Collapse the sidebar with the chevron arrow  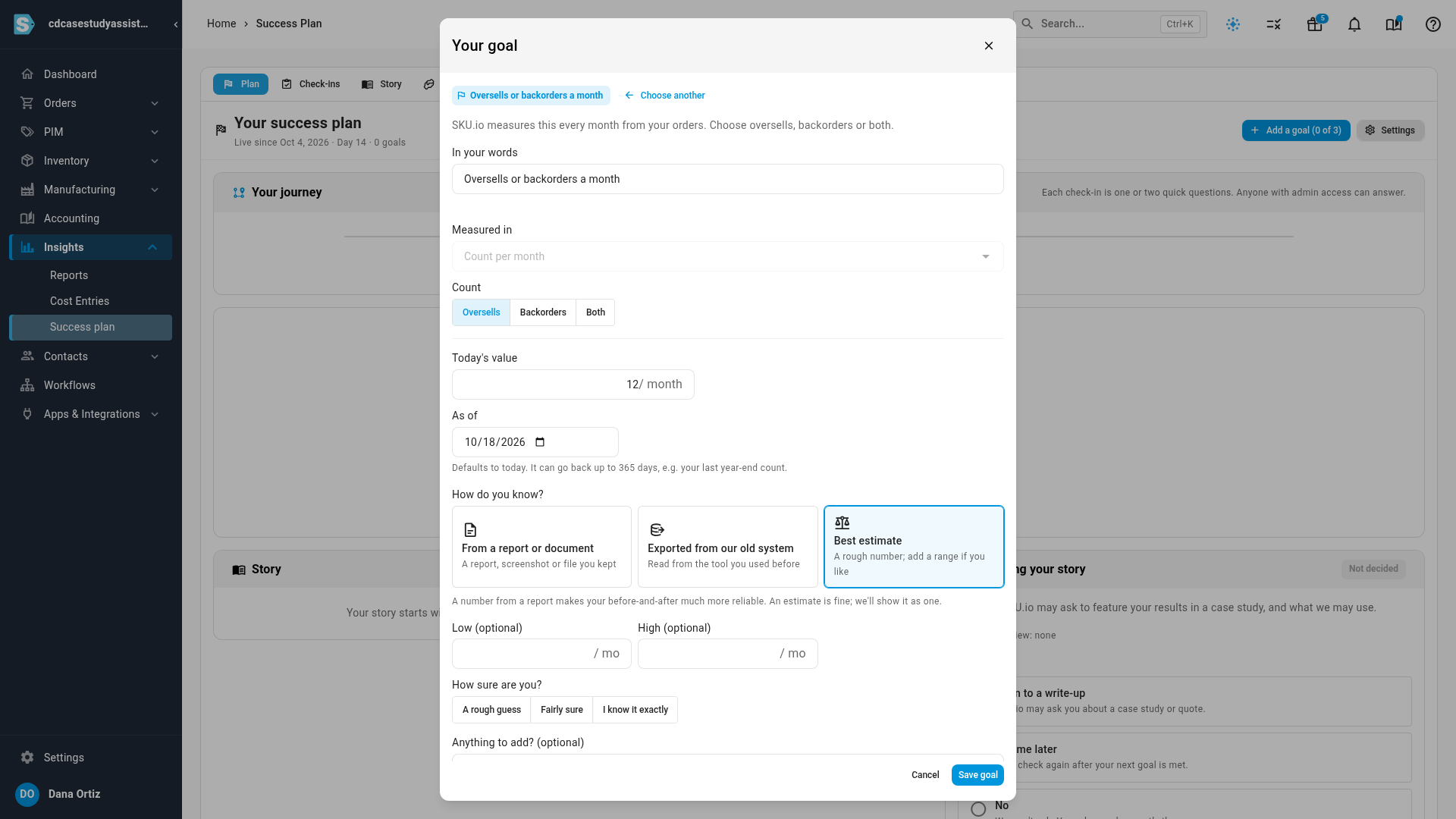[176, 24]
